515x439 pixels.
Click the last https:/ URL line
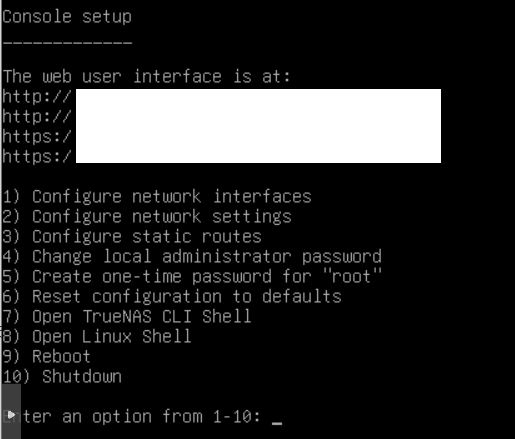click(x=37, y=157)
